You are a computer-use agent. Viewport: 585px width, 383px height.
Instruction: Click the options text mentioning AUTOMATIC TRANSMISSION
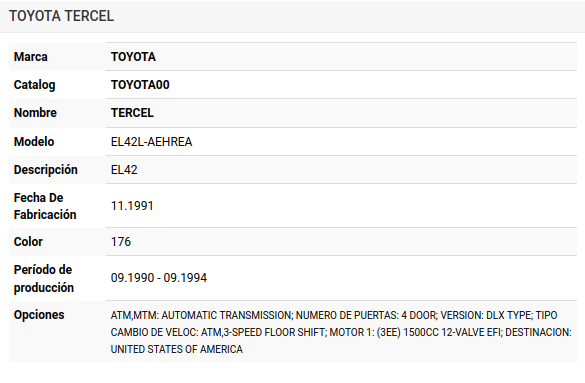click(x=226, y=315)
